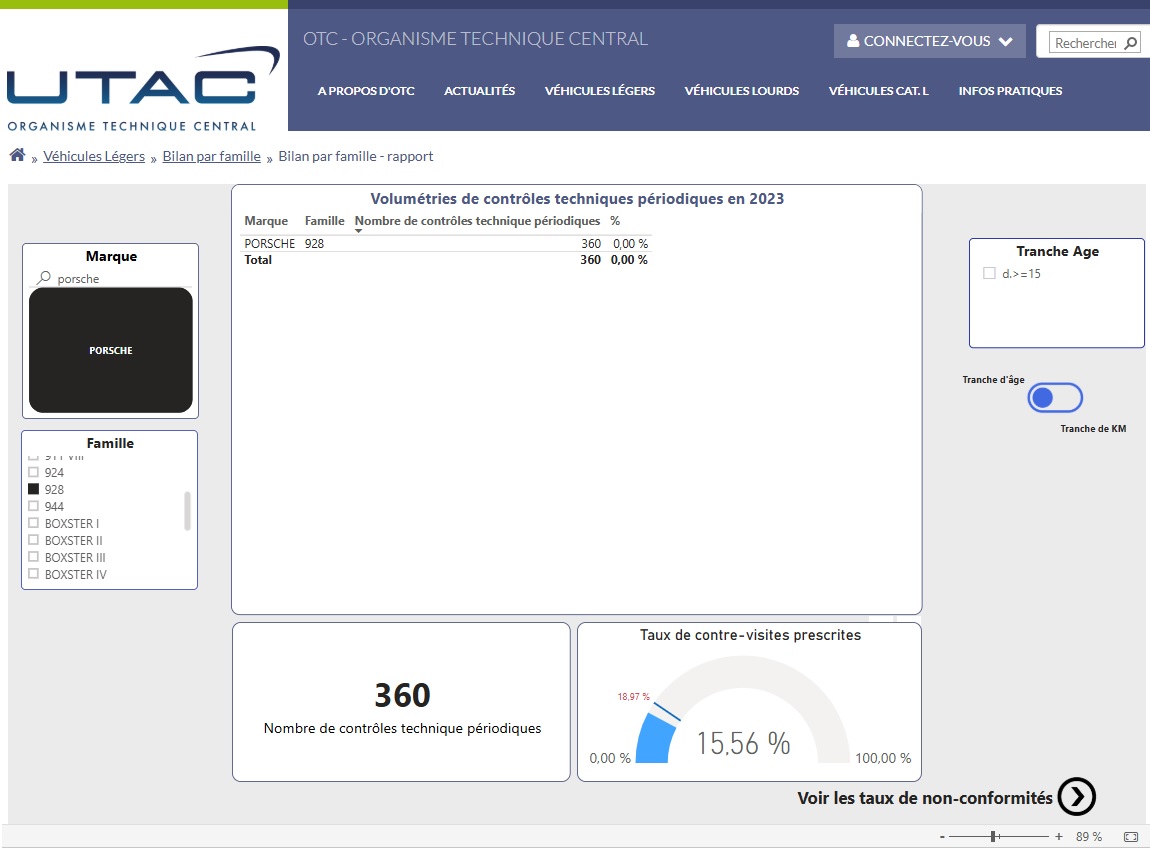The width and height of the screenshot is (1150, 848).
Task: Click the Voir les taux de non-conformités link
Action: pyautogui.click(x=925, y=798)
